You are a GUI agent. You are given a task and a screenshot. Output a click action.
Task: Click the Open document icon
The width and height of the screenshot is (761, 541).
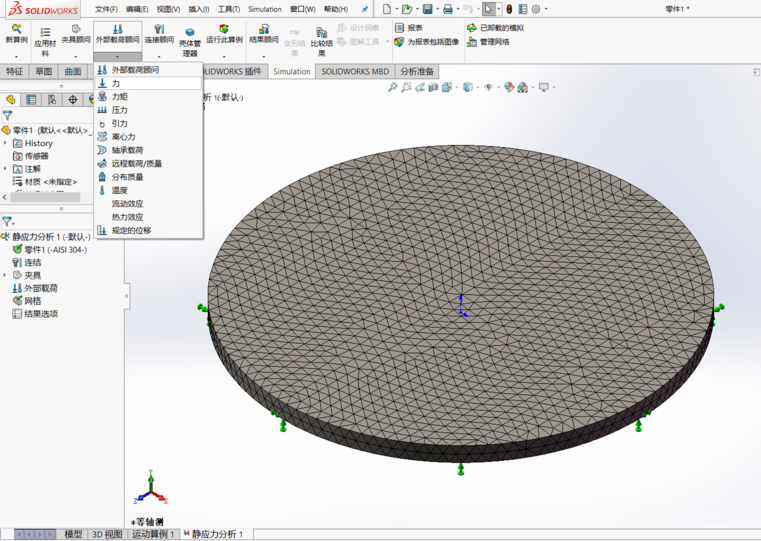407,9
